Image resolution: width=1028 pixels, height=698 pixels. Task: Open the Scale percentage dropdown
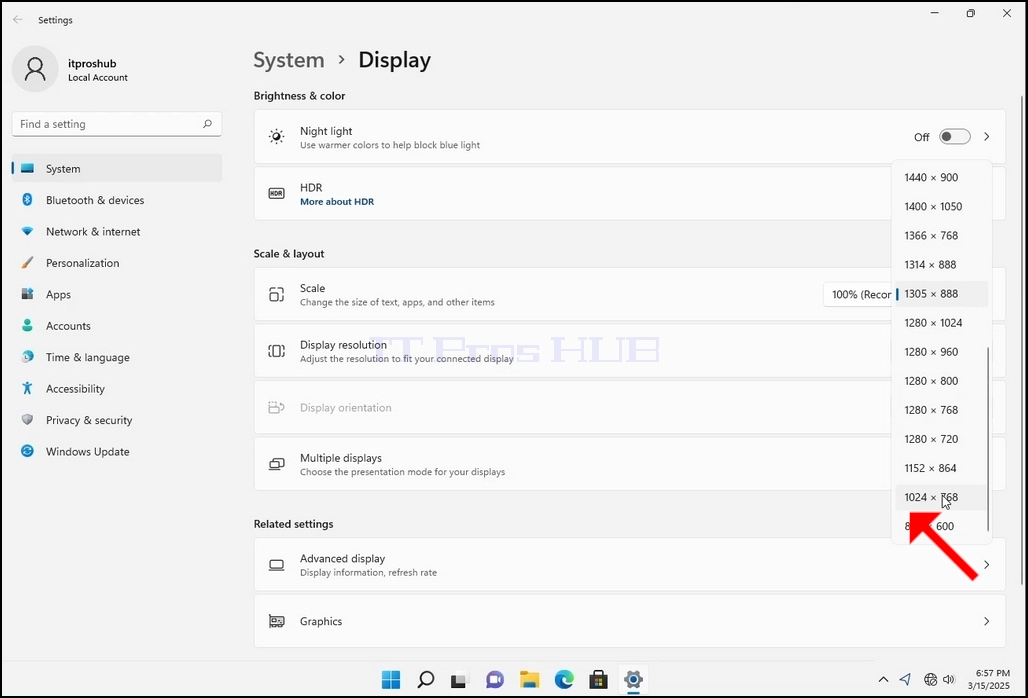tap(858, 294)
